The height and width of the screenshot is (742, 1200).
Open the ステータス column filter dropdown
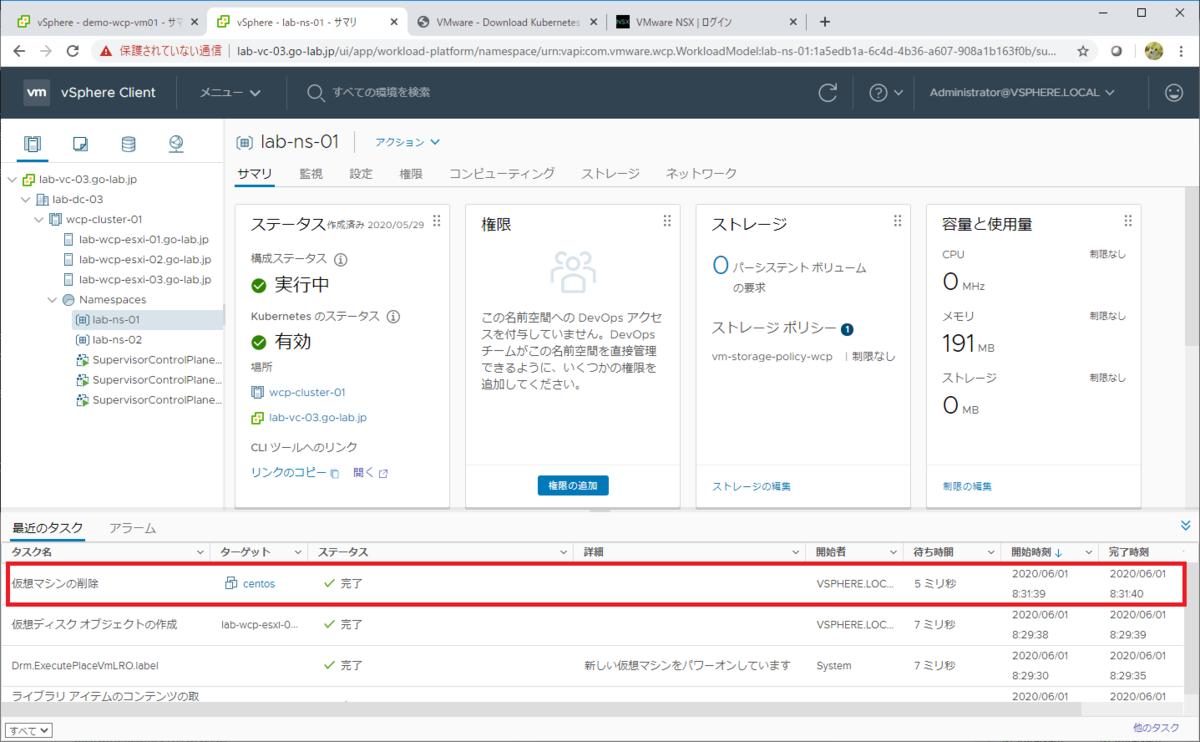pos(561,552)
